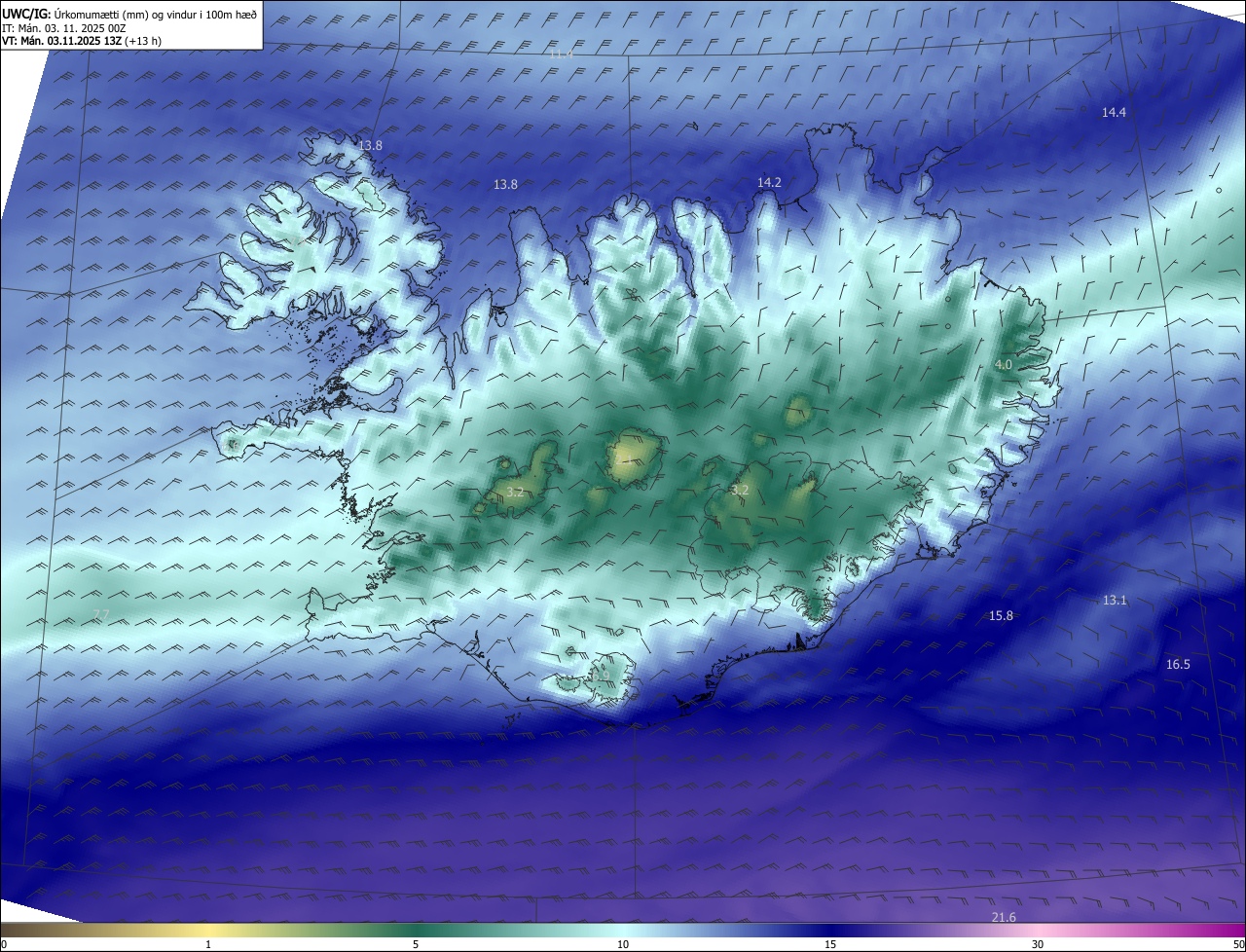Viewport: 1246px width, 952px height.
Task: Click the color bar tick label 15
Action: coord(830,945)
